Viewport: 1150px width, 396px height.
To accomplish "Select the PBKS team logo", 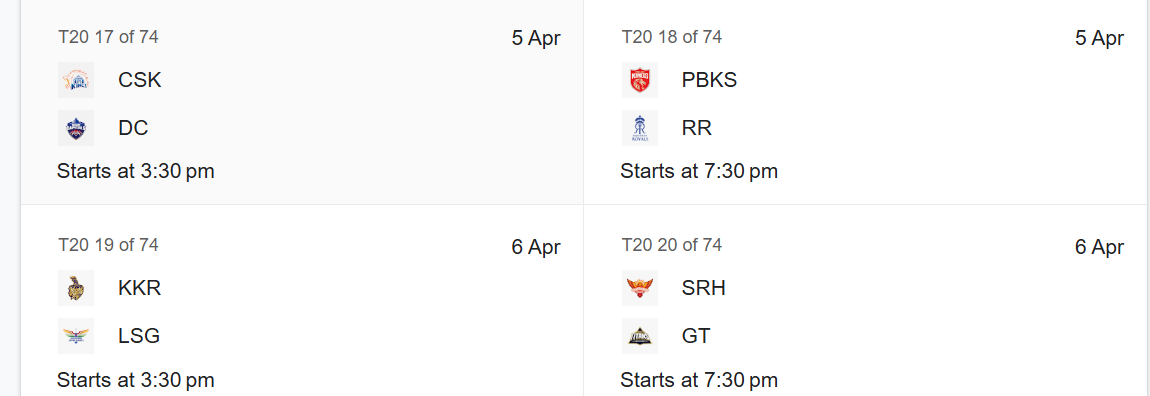I will tap(640, 80).
